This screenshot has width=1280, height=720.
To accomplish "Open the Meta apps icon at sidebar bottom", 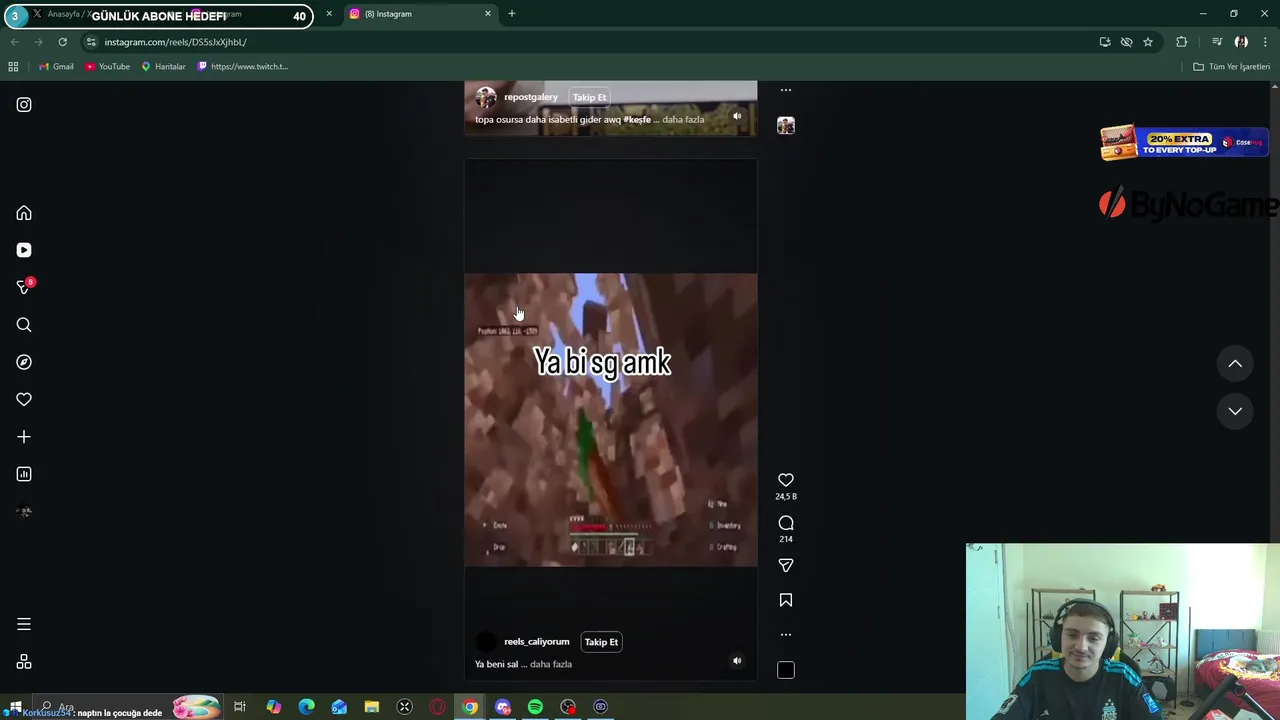I will 24,662.
